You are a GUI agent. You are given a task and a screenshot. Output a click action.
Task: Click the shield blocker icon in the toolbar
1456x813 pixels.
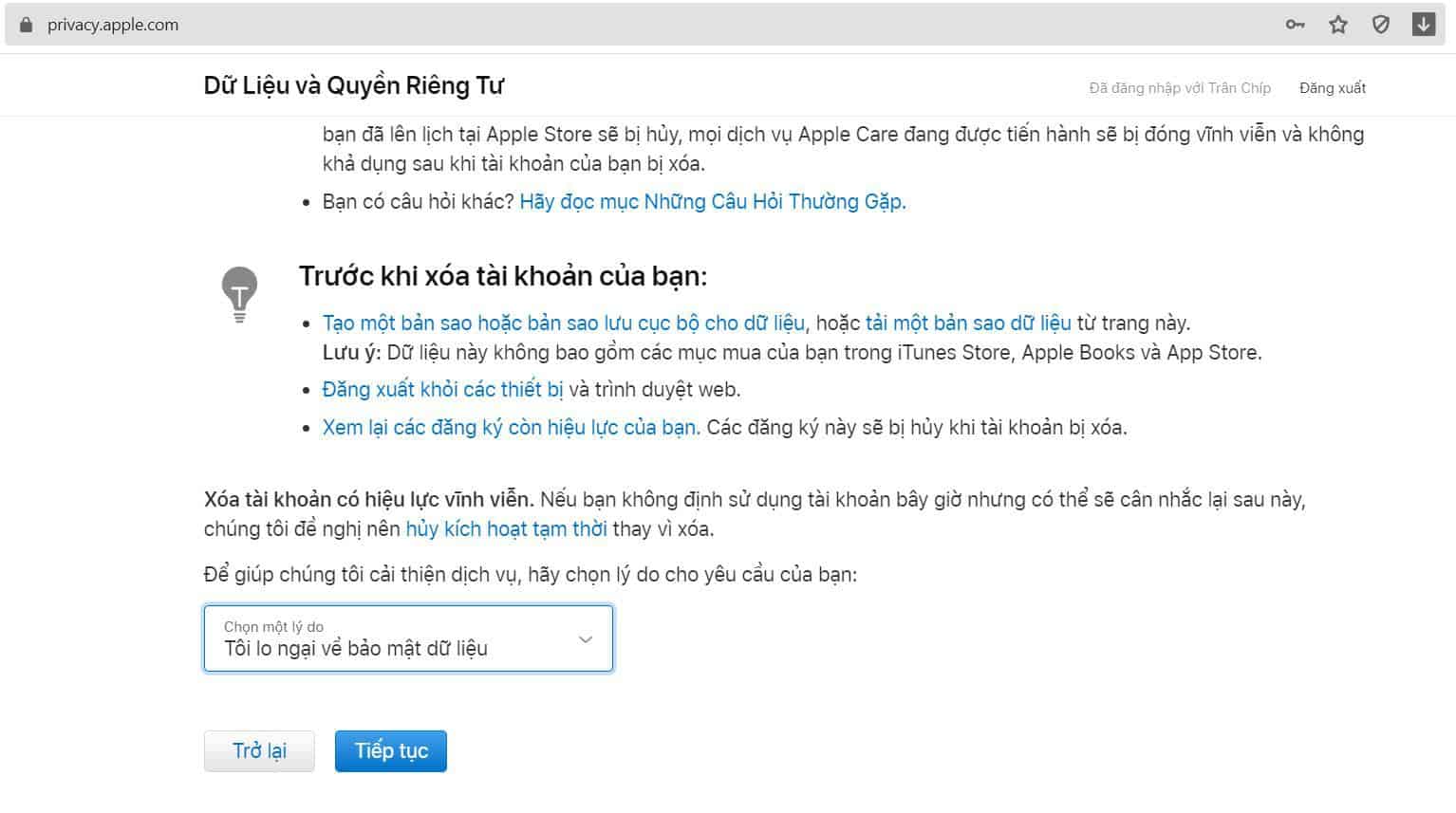click(1381, 25)
